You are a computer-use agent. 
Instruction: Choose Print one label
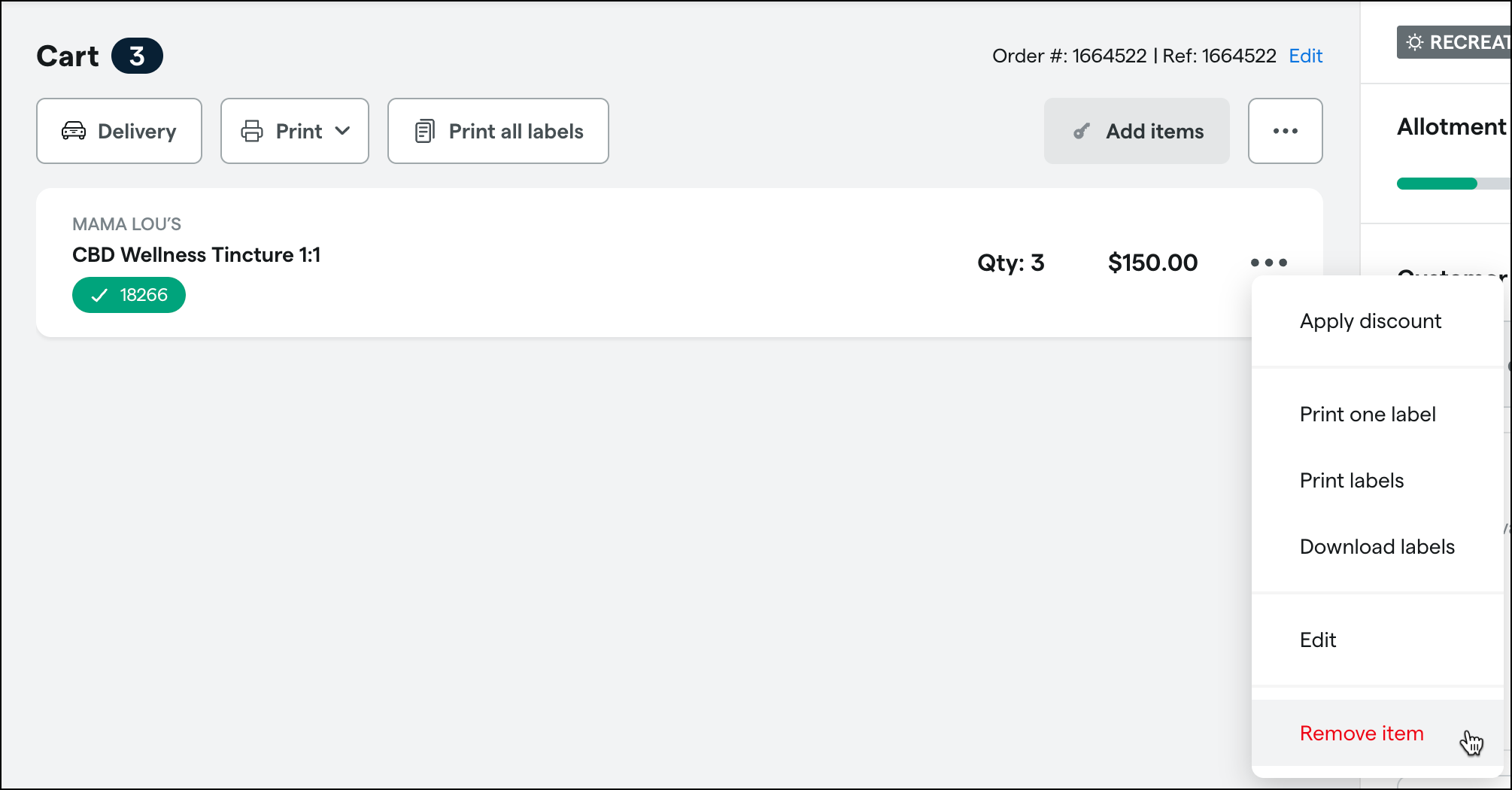click(x=1368, y=414)
